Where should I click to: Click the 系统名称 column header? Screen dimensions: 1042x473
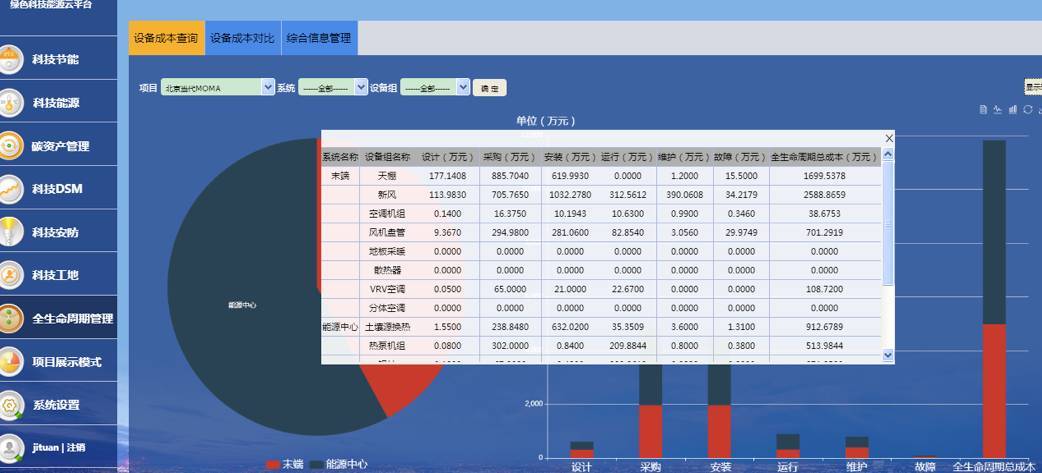[x=340, y=157]
